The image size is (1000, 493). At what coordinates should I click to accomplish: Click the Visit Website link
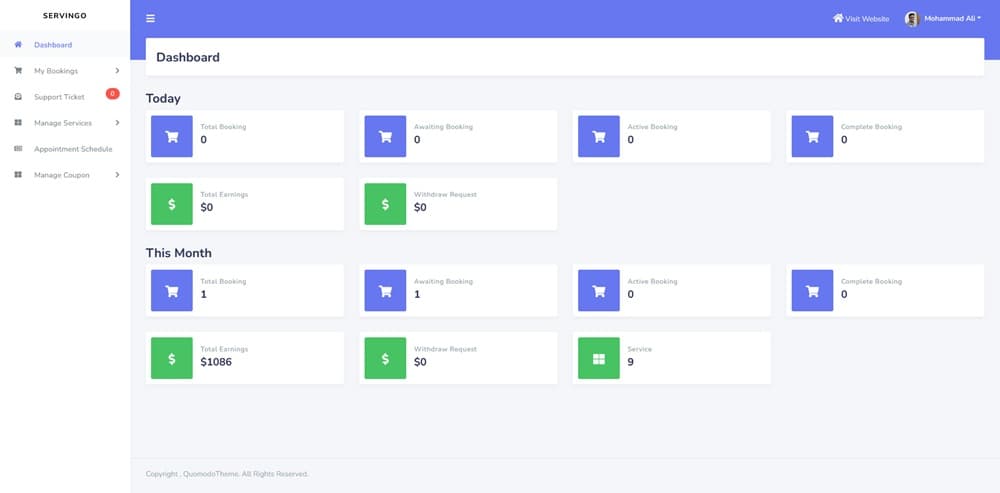861,19
